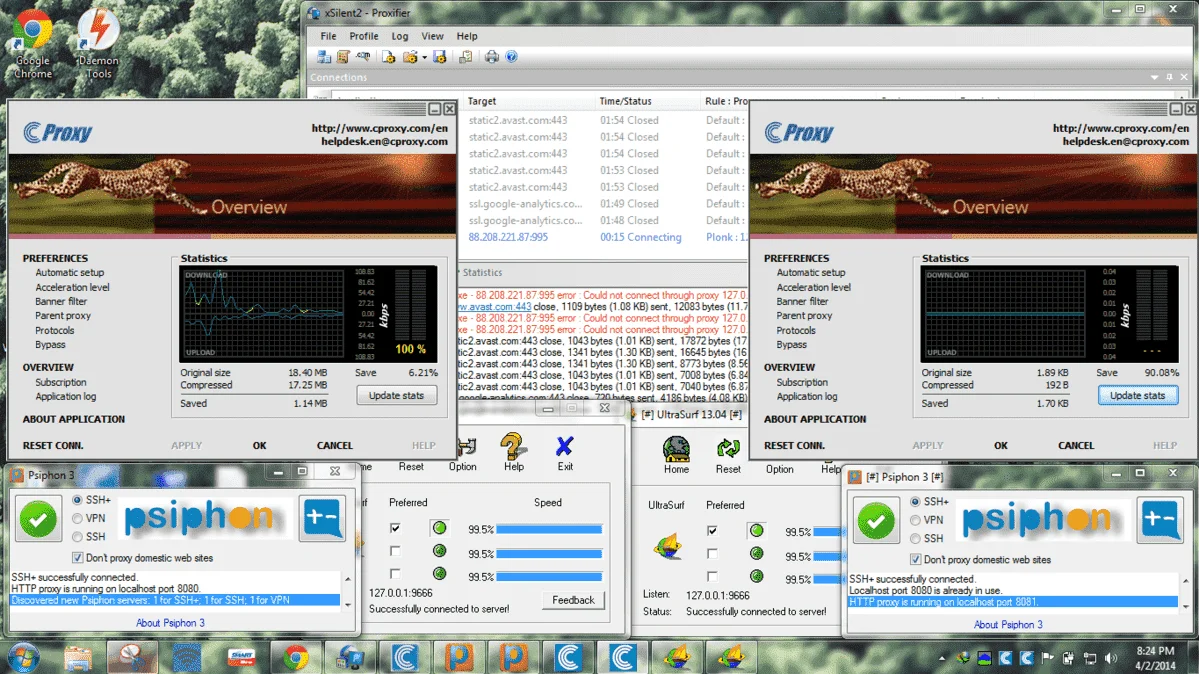This screenshot has width=1199, height=674.
Task: Click Save Profile disk icon in Proxifier
Action: pos(440,57)
